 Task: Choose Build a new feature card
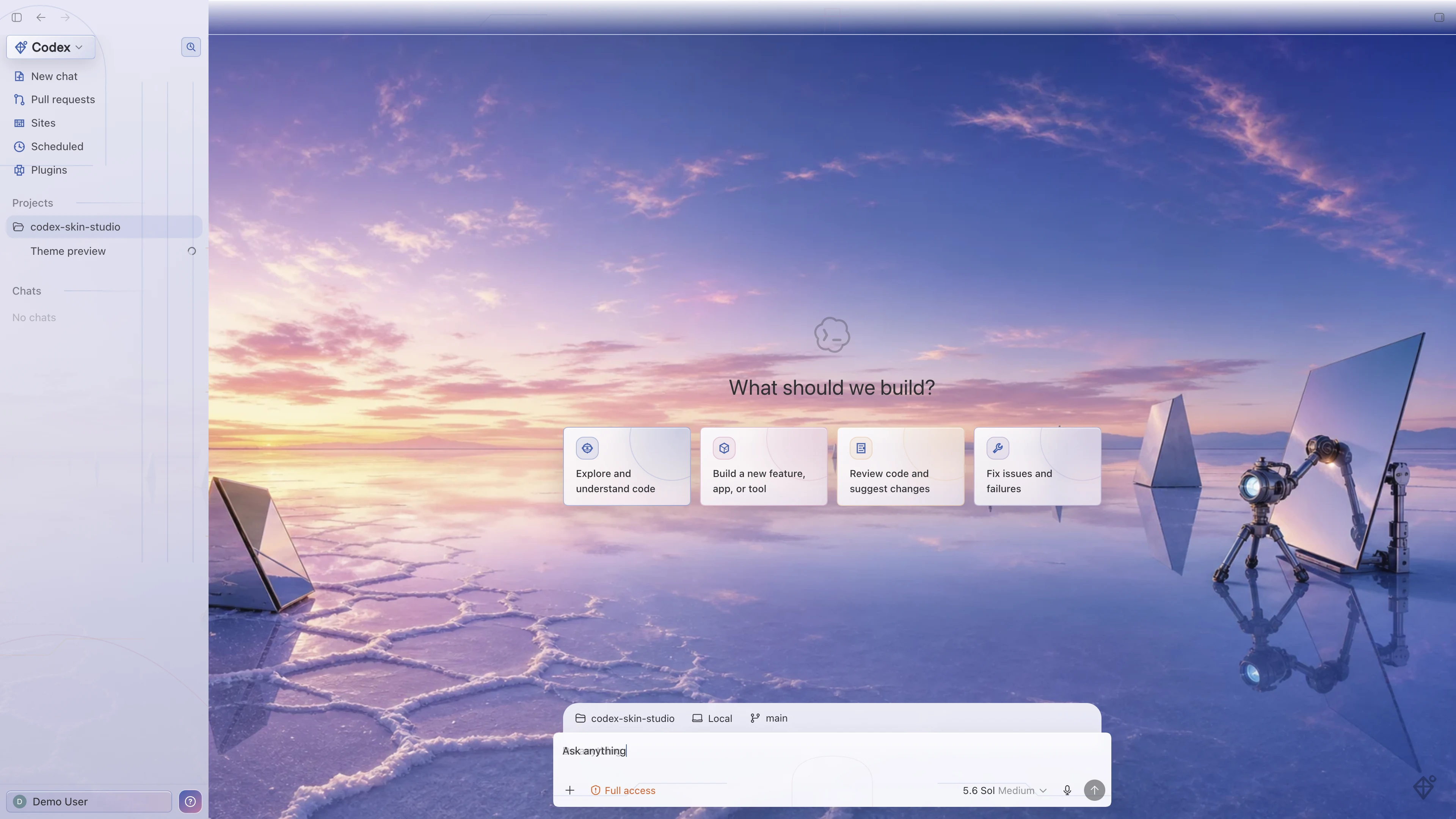tap(764, 466)
